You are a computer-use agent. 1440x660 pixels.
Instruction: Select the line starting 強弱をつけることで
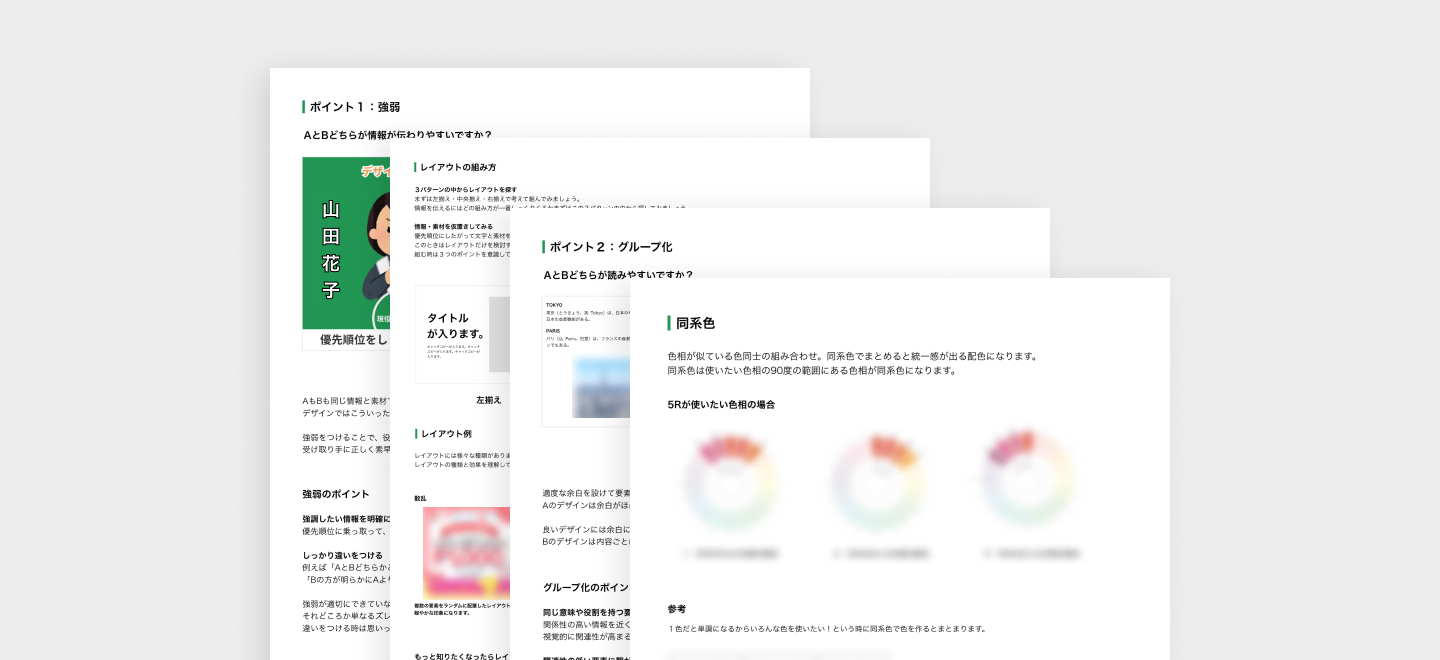click(x=346, y=437)
